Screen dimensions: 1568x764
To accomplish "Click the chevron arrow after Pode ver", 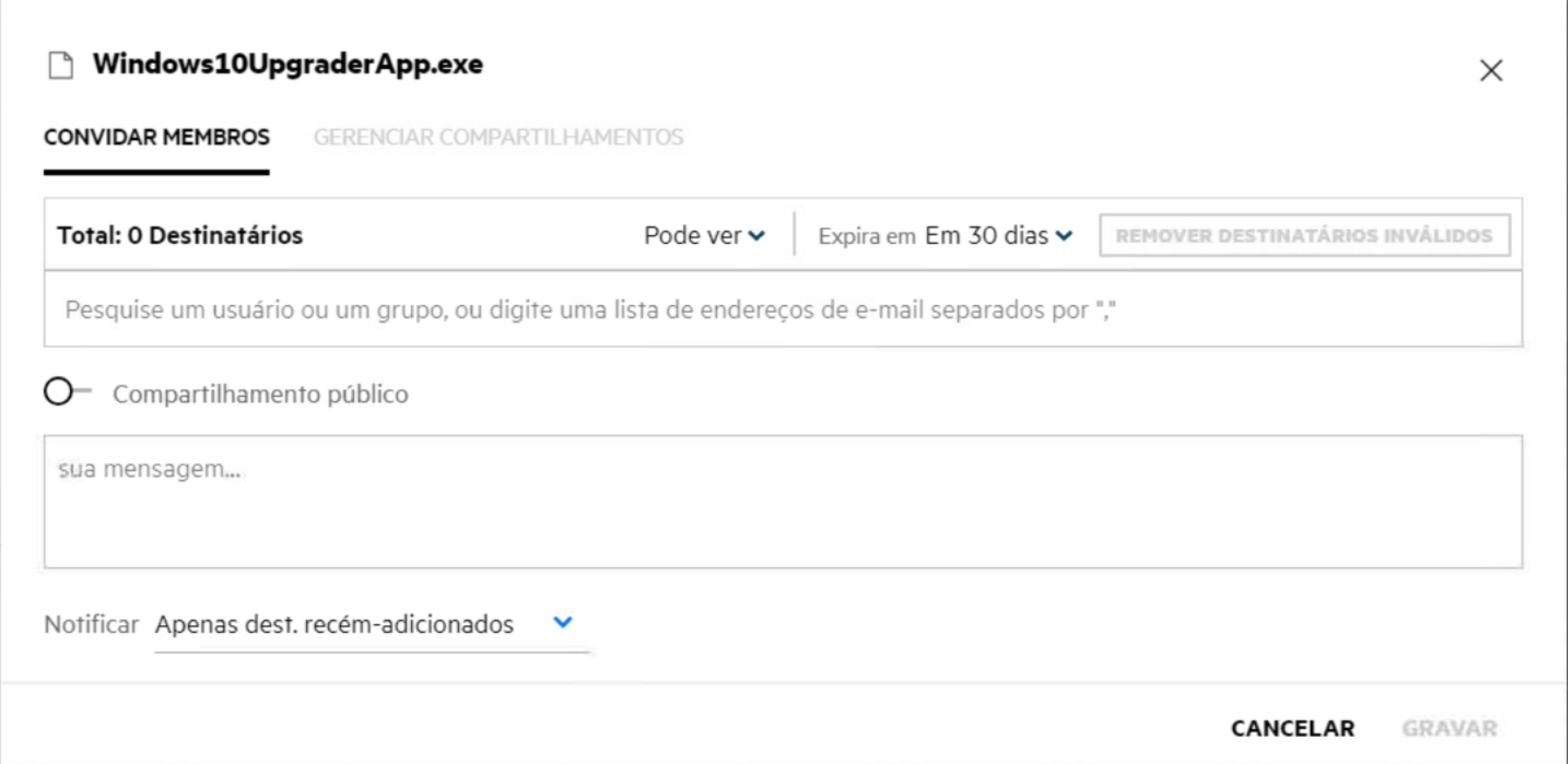I will [x=757, y=236].
